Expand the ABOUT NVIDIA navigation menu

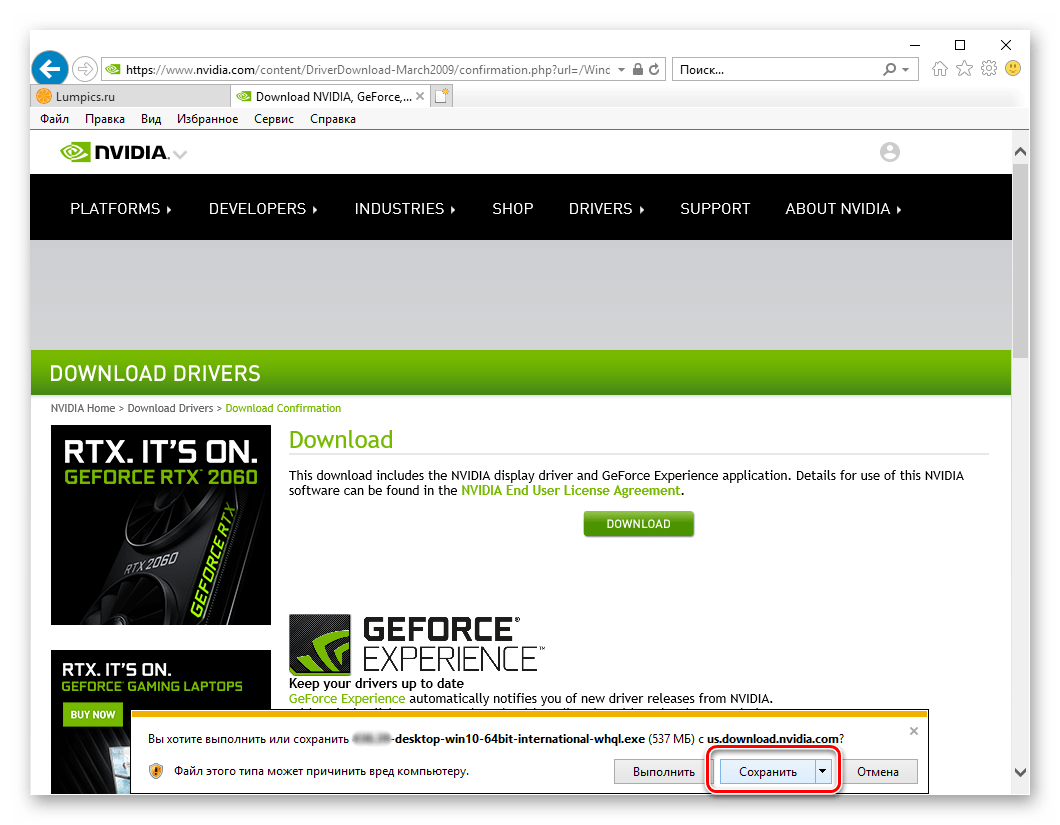843,209
